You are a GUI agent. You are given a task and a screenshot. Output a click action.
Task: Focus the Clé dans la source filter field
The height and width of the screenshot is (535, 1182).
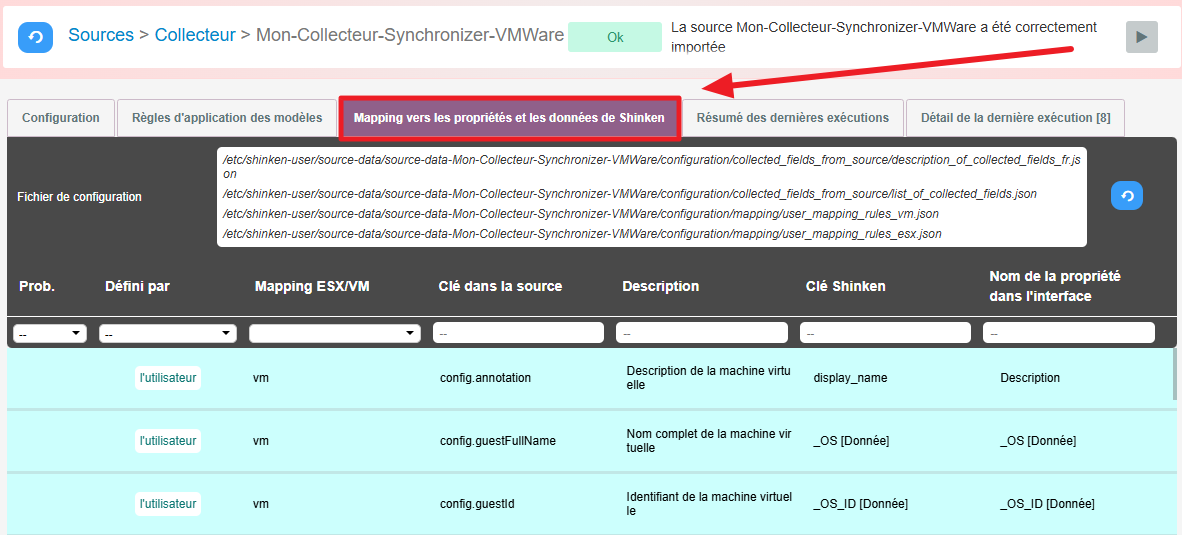pyautogui.click(x=518, y=333)
